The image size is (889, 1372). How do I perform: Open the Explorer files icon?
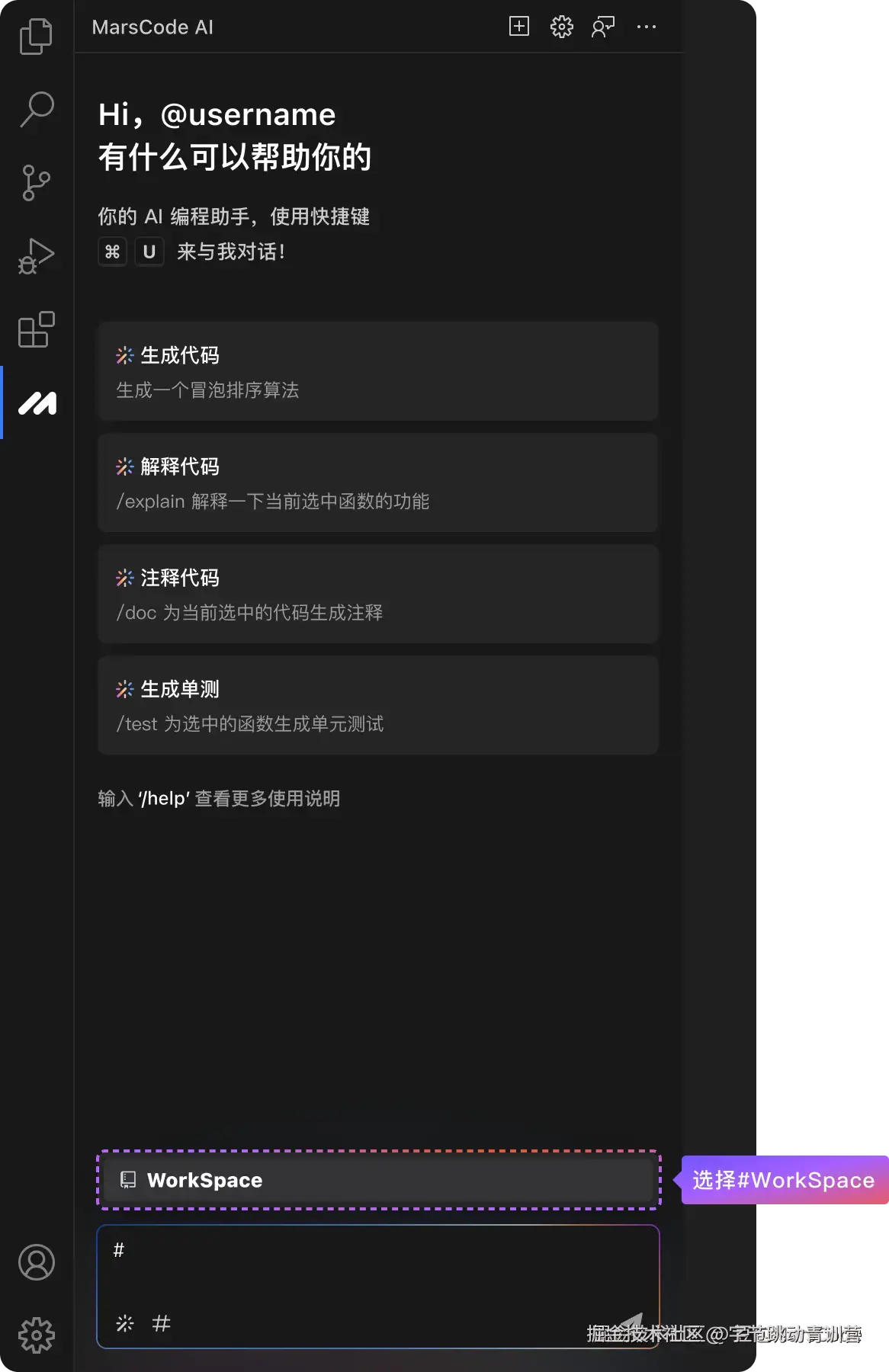click(x=36, y=36)
